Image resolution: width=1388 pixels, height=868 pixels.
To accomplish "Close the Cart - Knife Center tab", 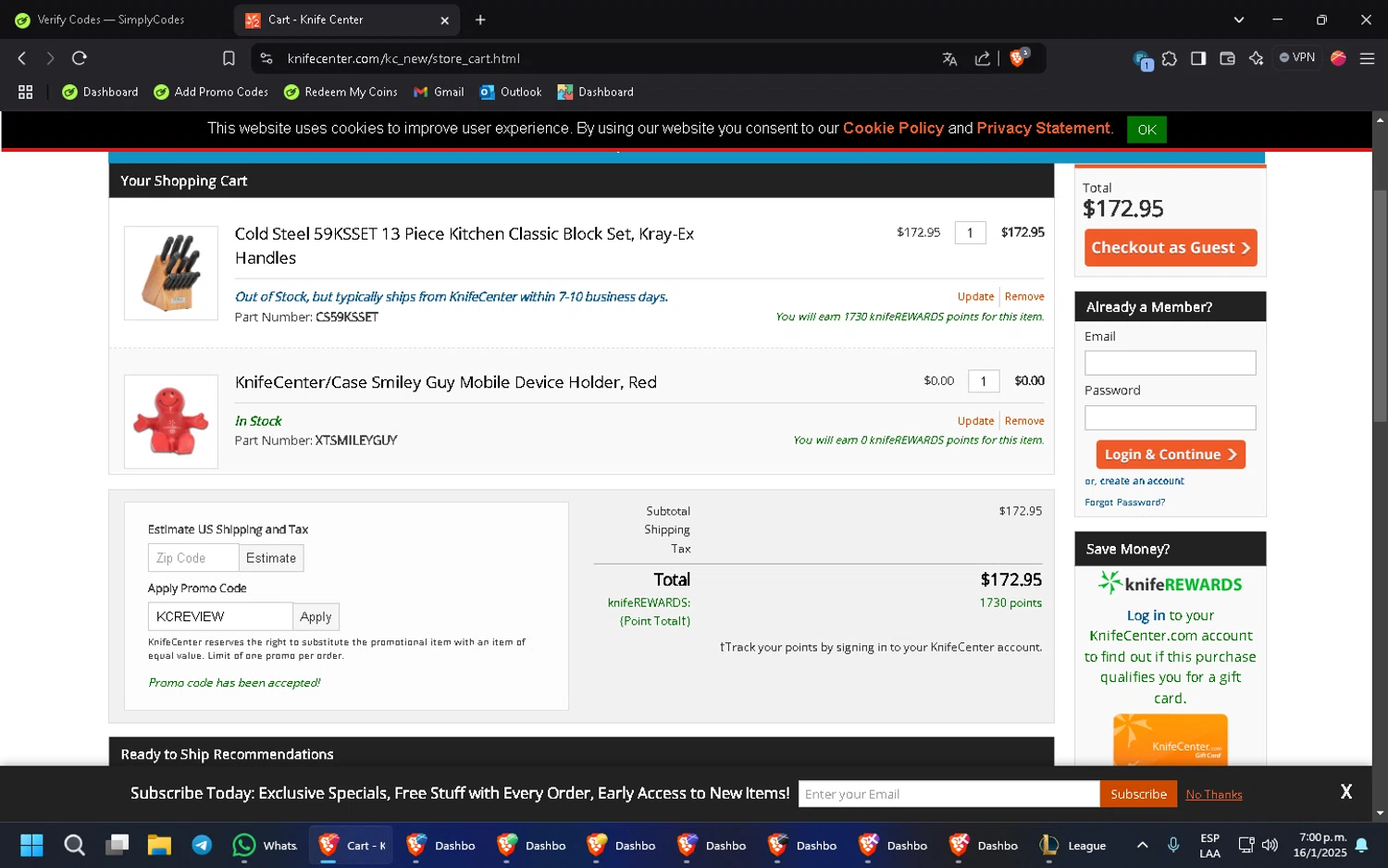I will click(444, 20).
